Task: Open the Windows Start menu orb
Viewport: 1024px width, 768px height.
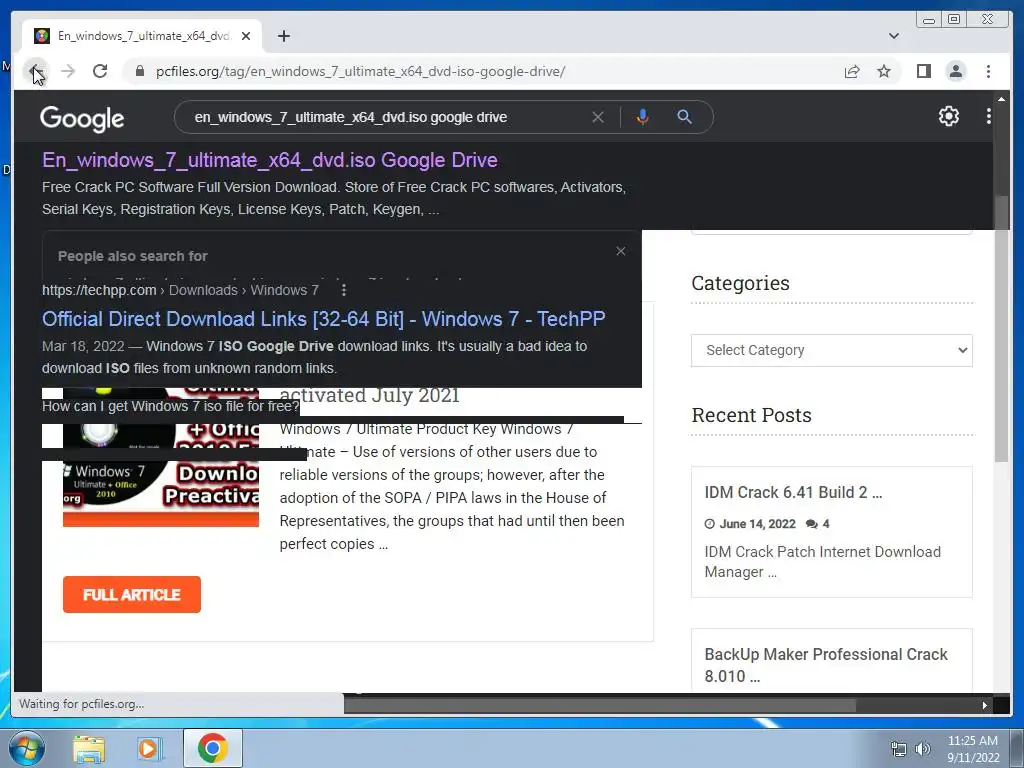Action: click(x=26, y=748)
